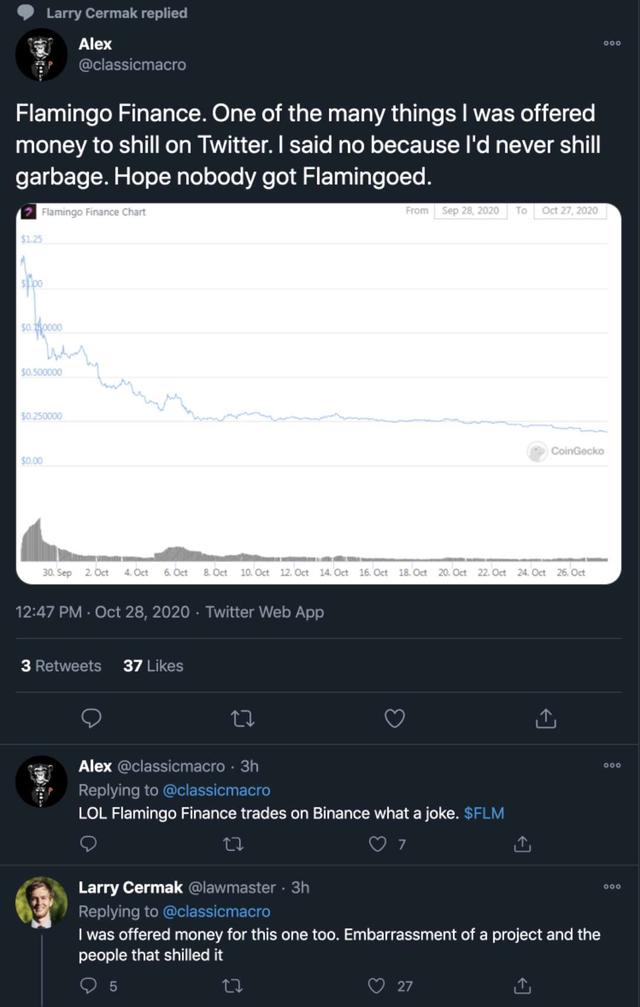This screenshot has height=1007, width=640.
Task: Open more options on Larry Cermak's reply
Action: click(x=612, y=887)
